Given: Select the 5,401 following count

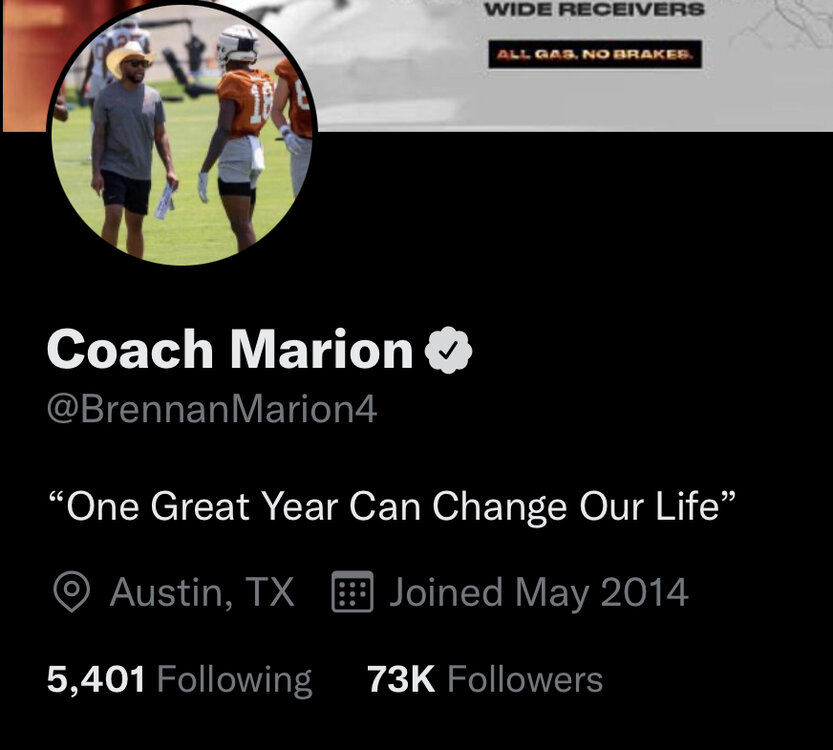Looking at the screenshot, I should point(96,679).
